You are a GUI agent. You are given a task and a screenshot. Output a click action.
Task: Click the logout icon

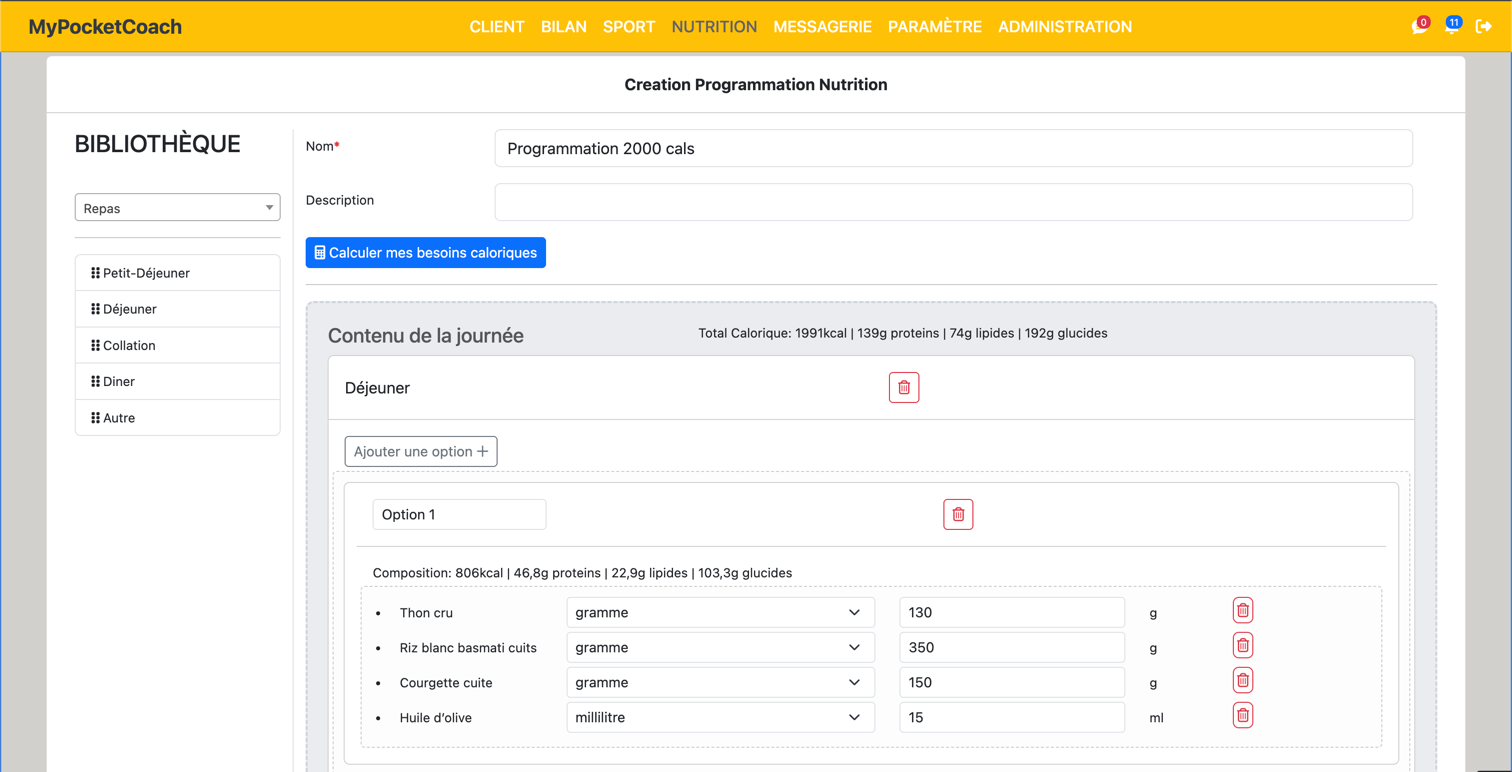tap(1484, 27)
